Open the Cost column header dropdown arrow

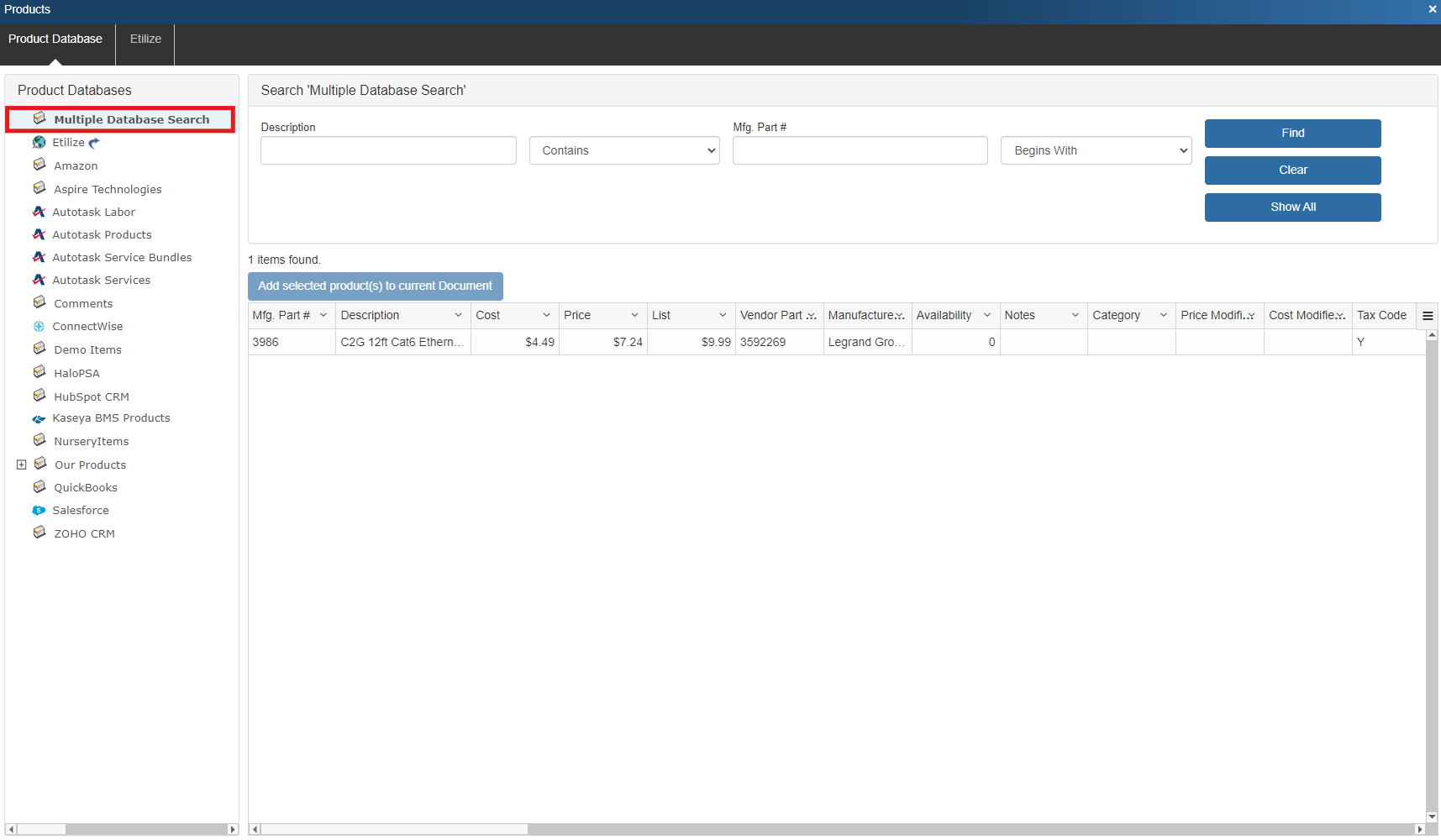click(x=546, y=316)
